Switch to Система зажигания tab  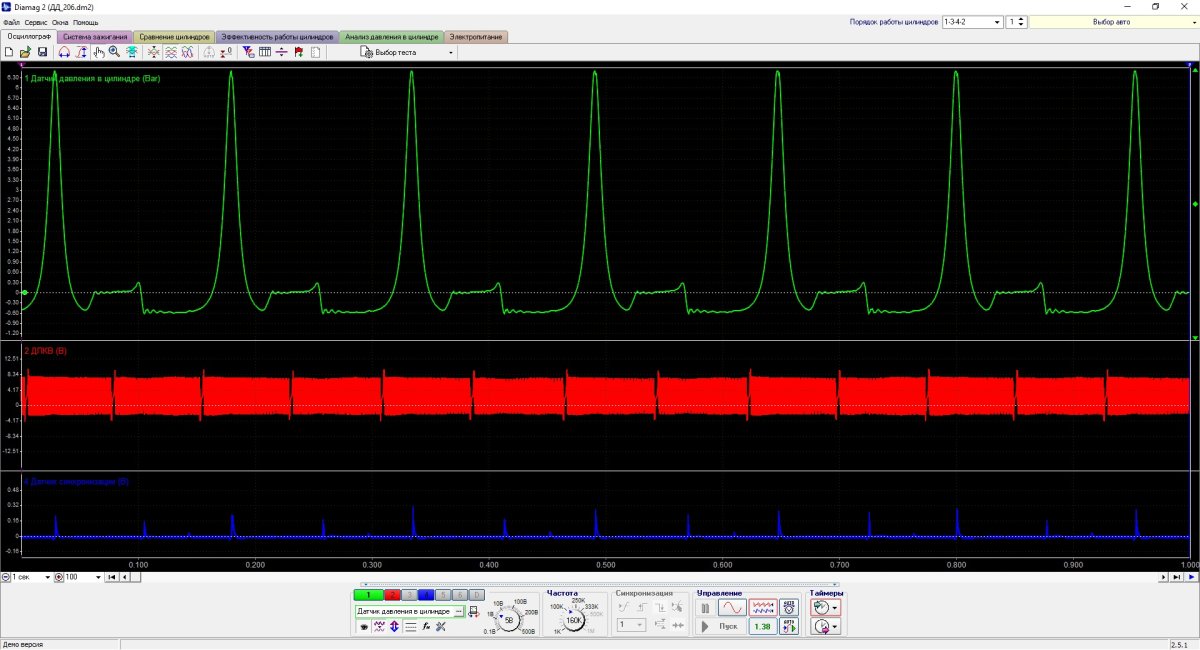pyautogui.click(x=95, y=37)
